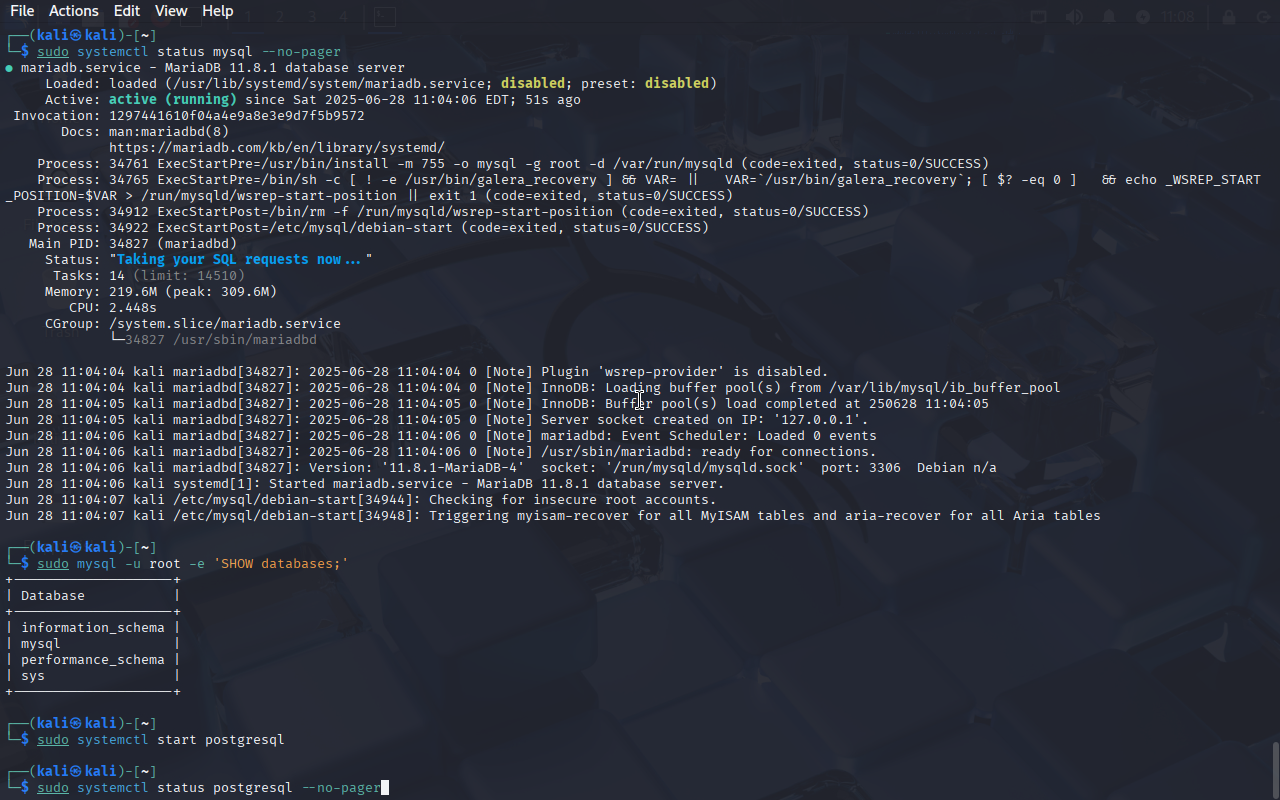Click the 'status postgresql --no-pager' command line
This screenshot has height=800, width=1280.
(209, 787)
